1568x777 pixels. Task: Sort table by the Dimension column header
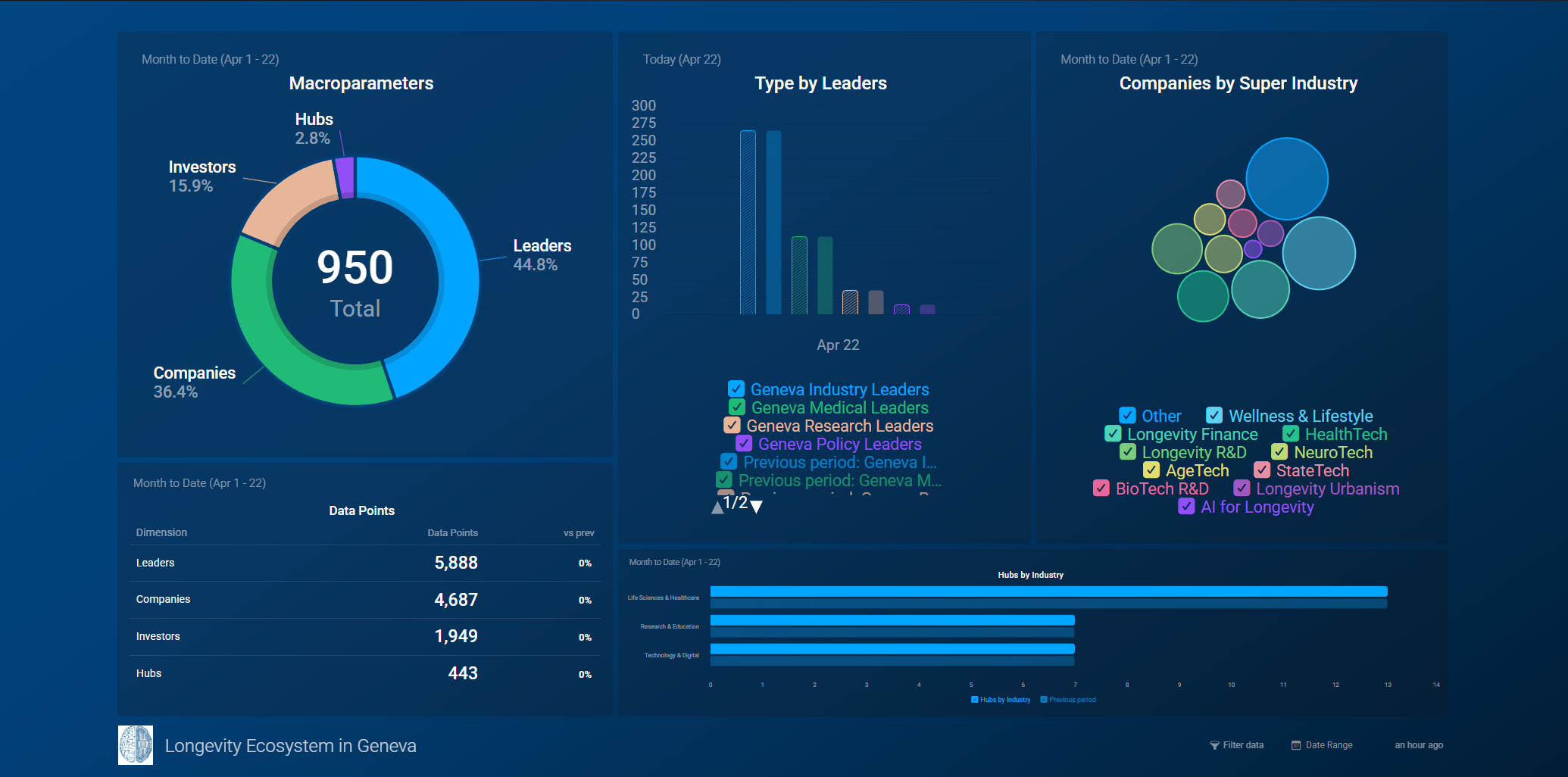161,532
